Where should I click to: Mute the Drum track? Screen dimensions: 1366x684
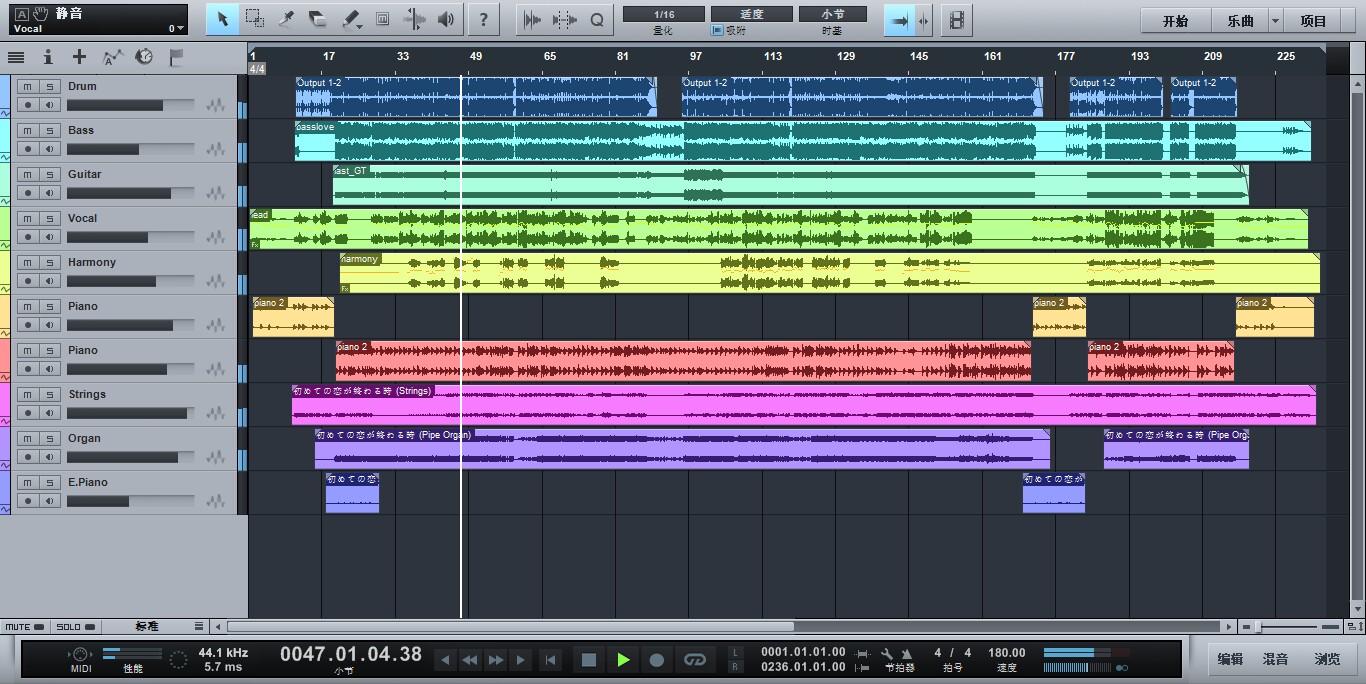[28, 87]
